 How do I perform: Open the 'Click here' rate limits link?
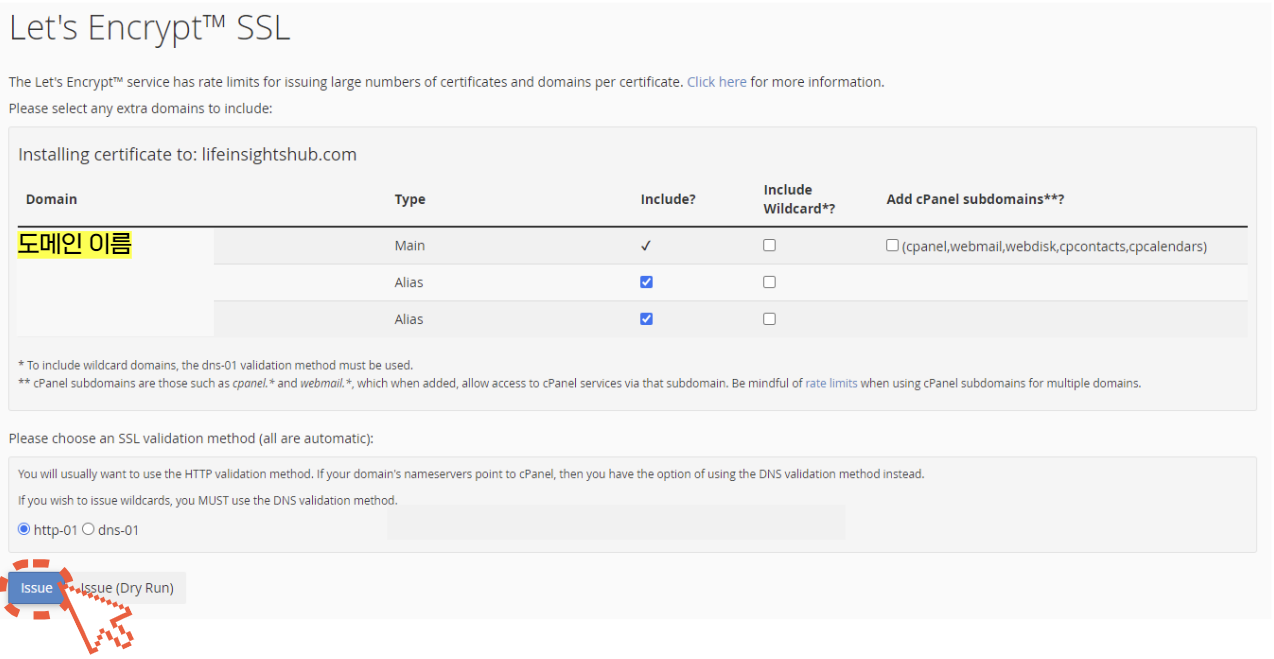(x=717, y=82)
